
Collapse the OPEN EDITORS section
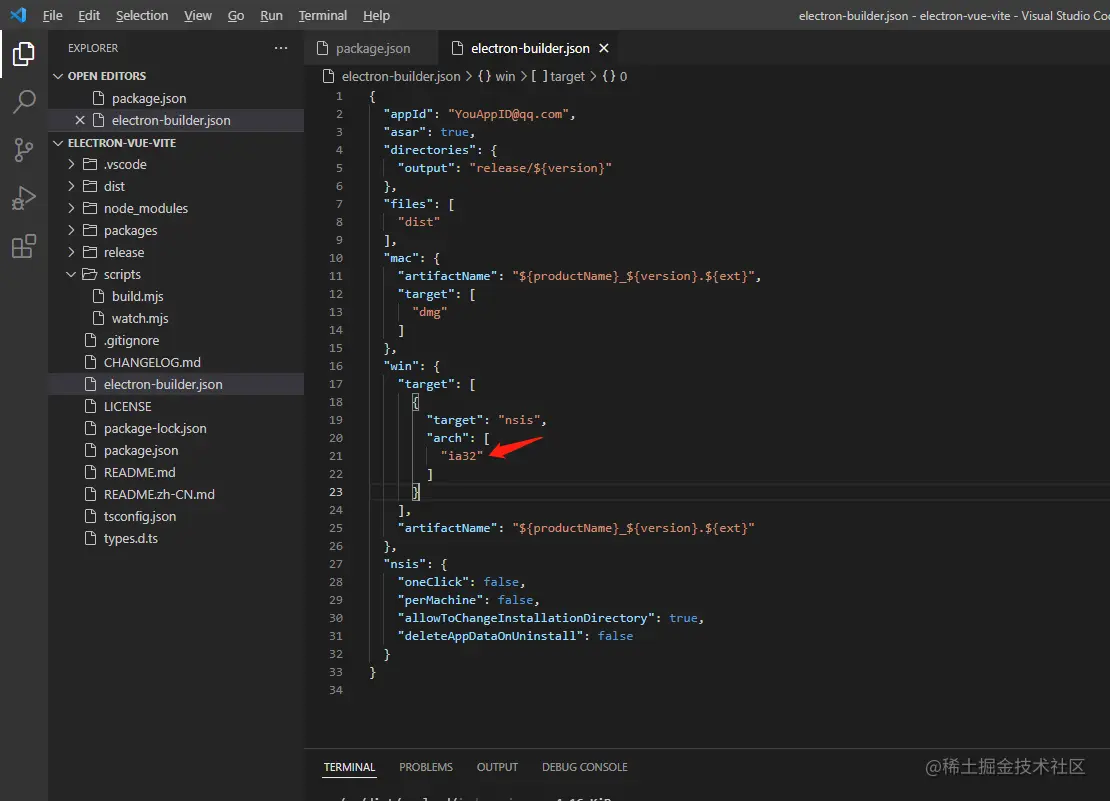(x=176, y=76)
